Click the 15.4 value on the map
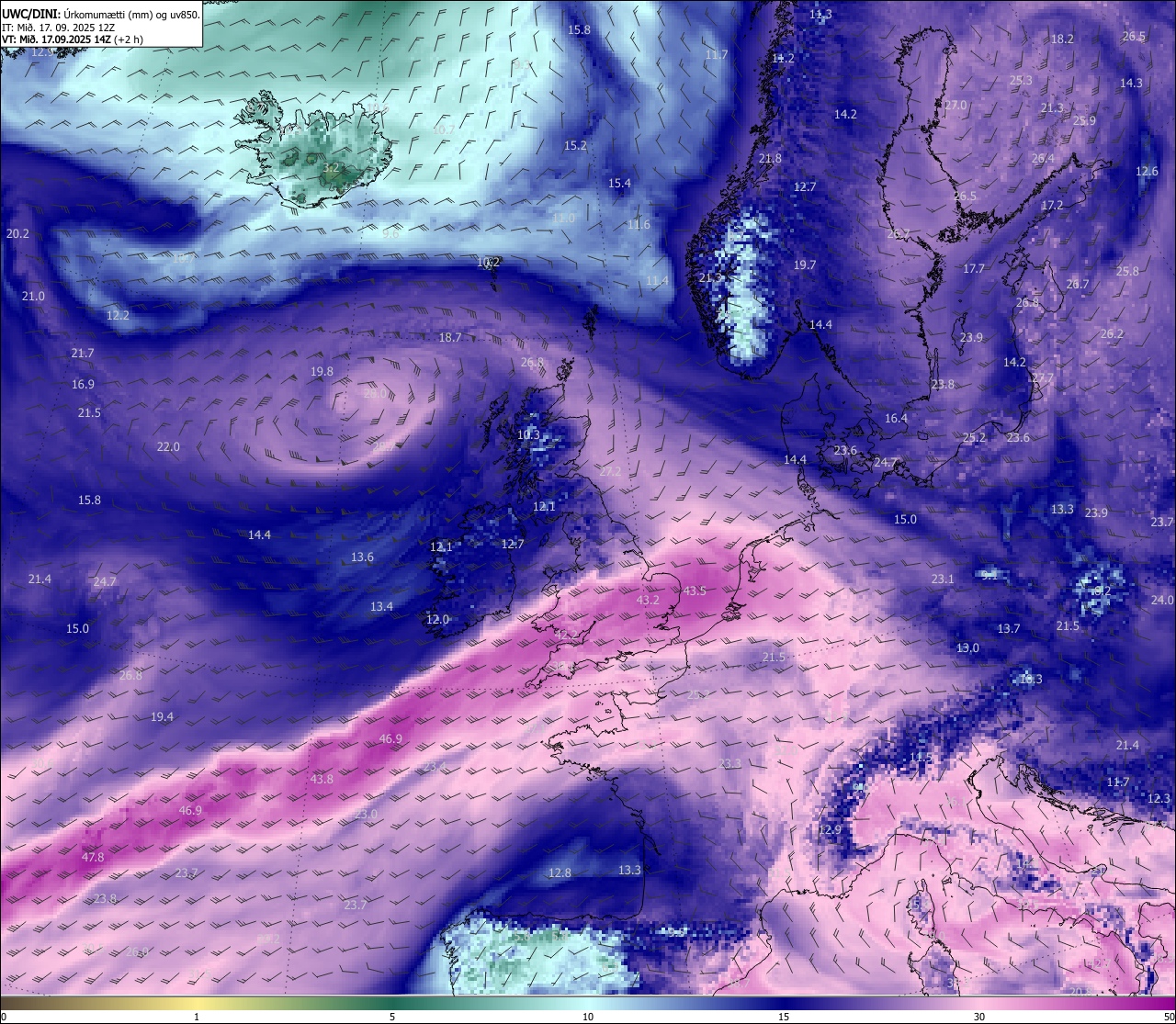The width and height of the screenshot is (1176, 1024). tap(620, 183)
